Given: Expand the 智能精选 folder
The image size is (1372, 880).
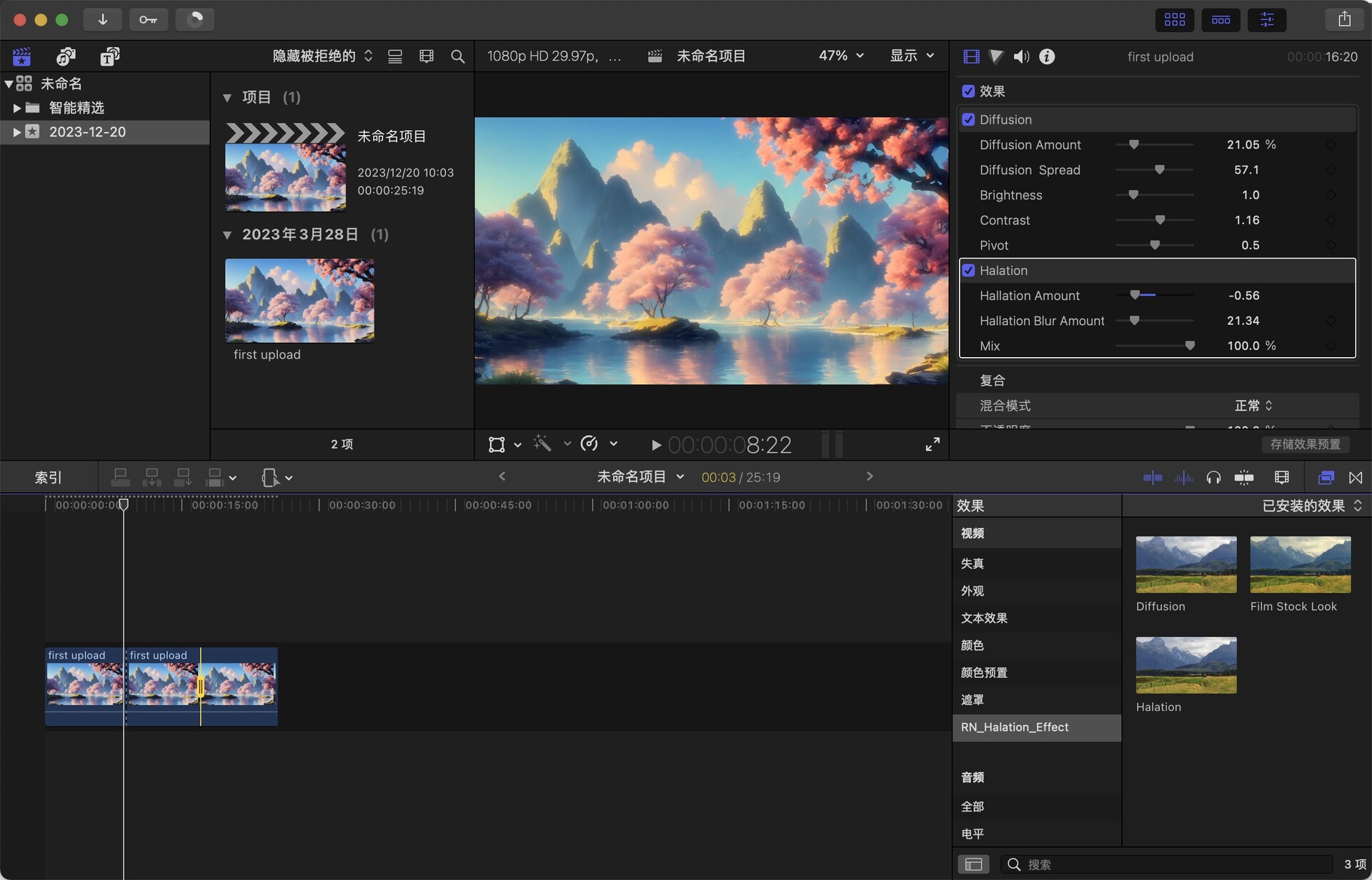Looking at the screenshot, I should (17, 108).
